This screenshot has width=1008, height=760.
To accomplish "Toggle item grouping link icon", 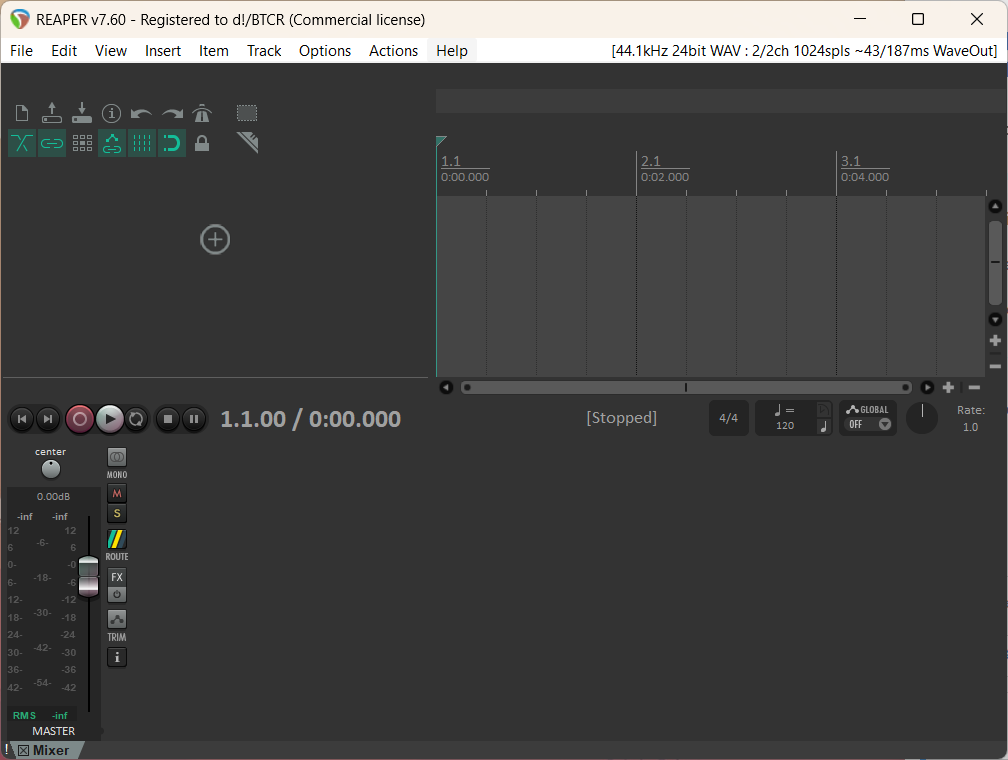I will [x=51, y=143].
